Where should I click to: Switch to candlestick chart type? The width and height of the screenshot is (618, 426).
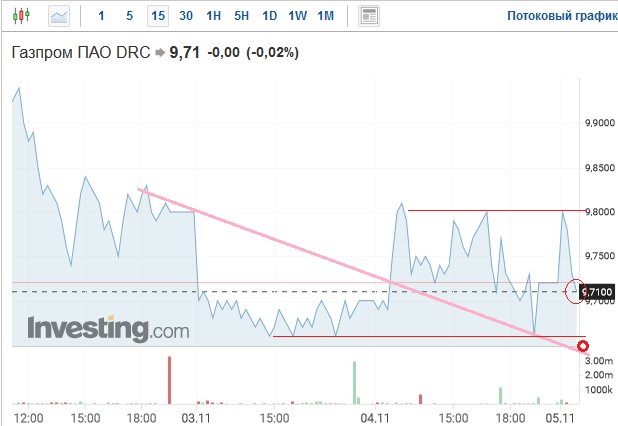pyautogui.click(x=21, y=16)
